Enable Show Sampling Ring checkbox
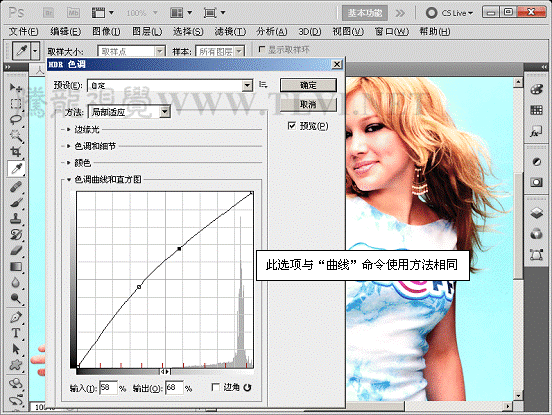The height and width of the screenshot is (415, 552). point(262,49)
